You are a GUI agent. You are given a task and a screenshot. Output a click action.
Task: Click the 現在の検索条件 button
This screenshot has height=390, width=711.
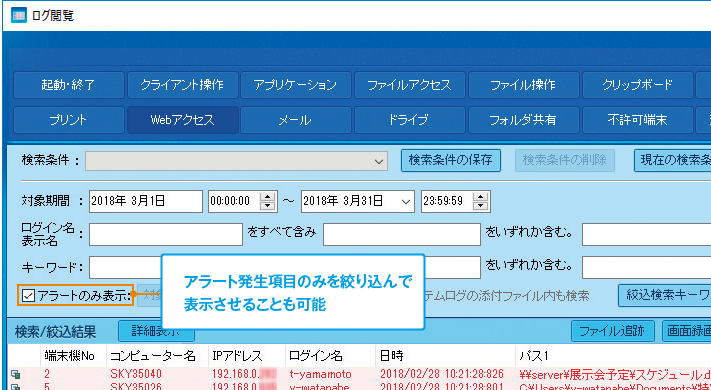[672, 160]
